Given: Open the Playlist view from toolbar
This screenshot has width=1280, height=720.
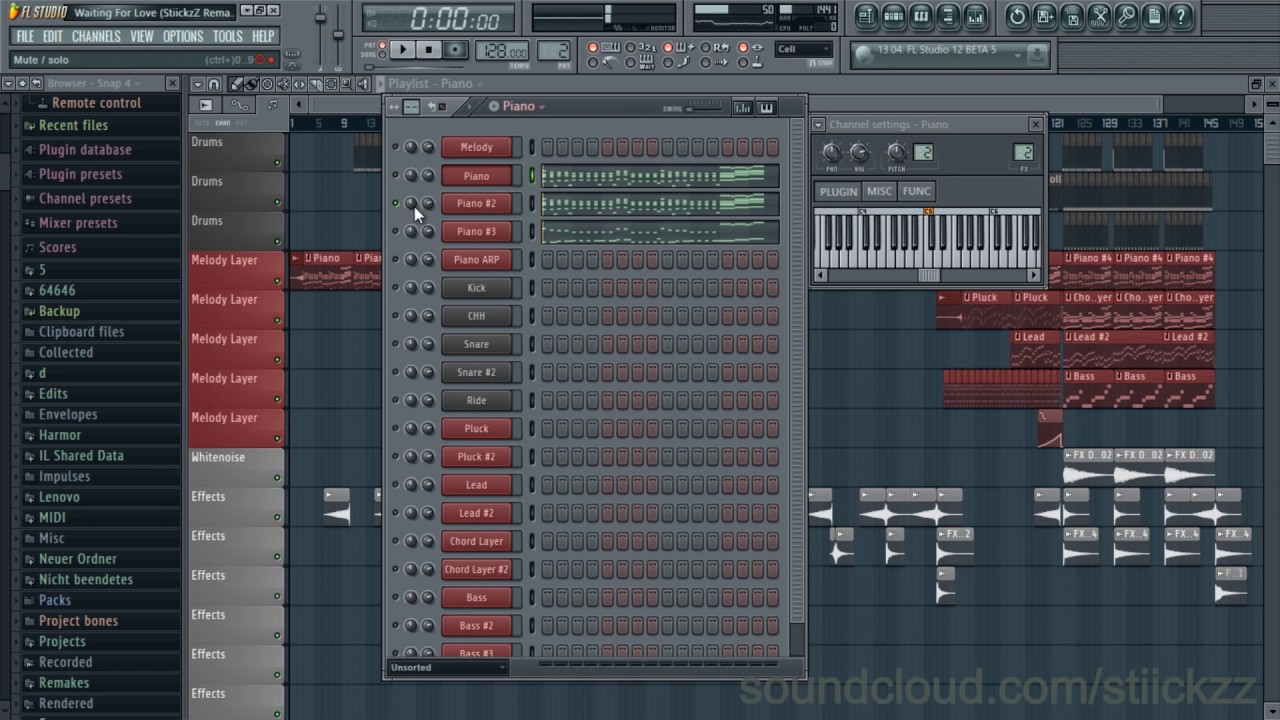Looking at the screenshot, I should [866, 17].
